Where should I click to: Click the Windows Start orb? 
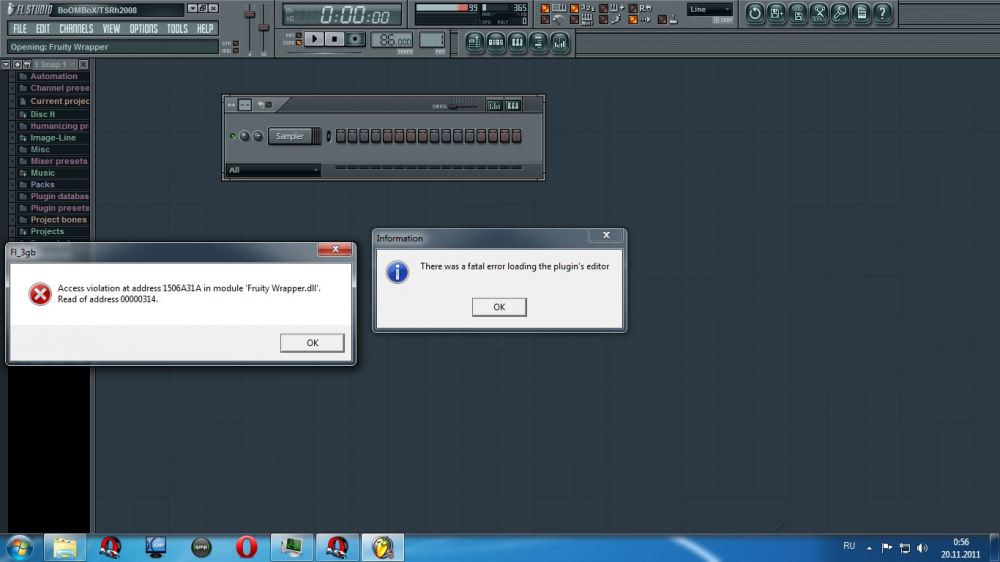pos(19,548)
